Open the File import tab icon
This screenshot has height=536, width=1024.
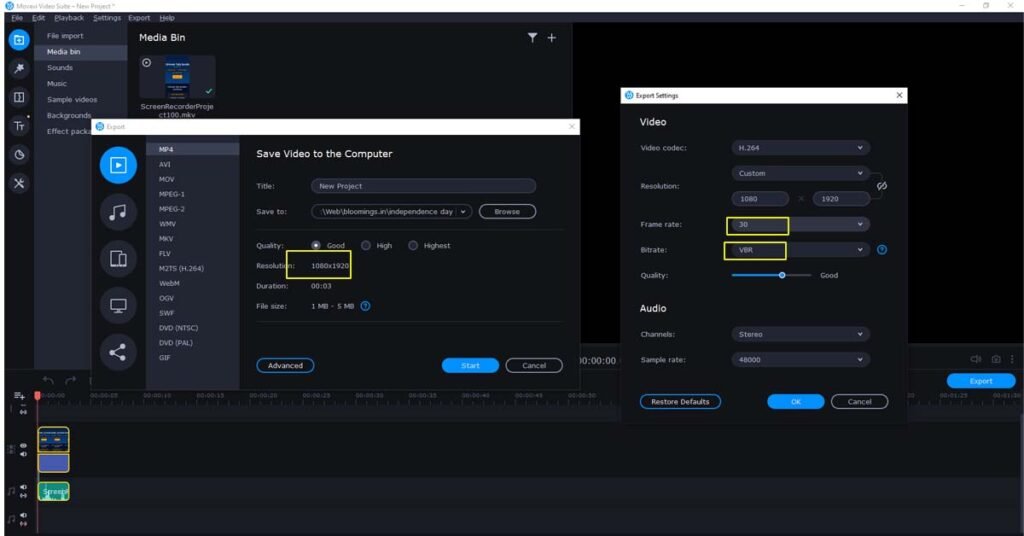coord(19,40)
